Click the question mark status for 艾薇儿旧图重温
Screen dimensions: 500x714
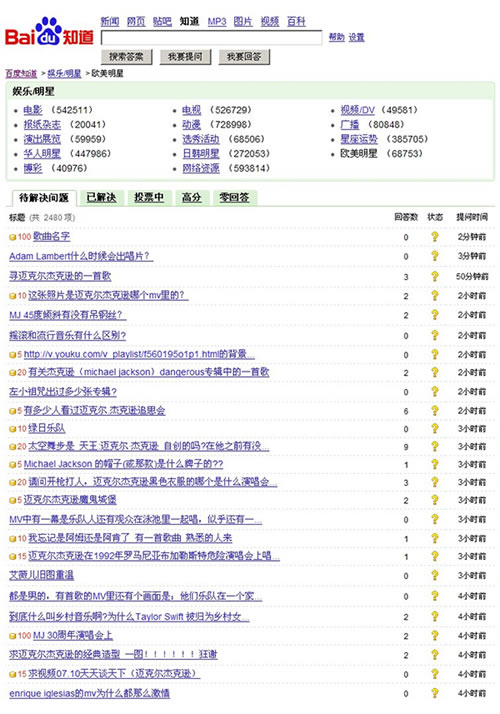pos(435,575)
